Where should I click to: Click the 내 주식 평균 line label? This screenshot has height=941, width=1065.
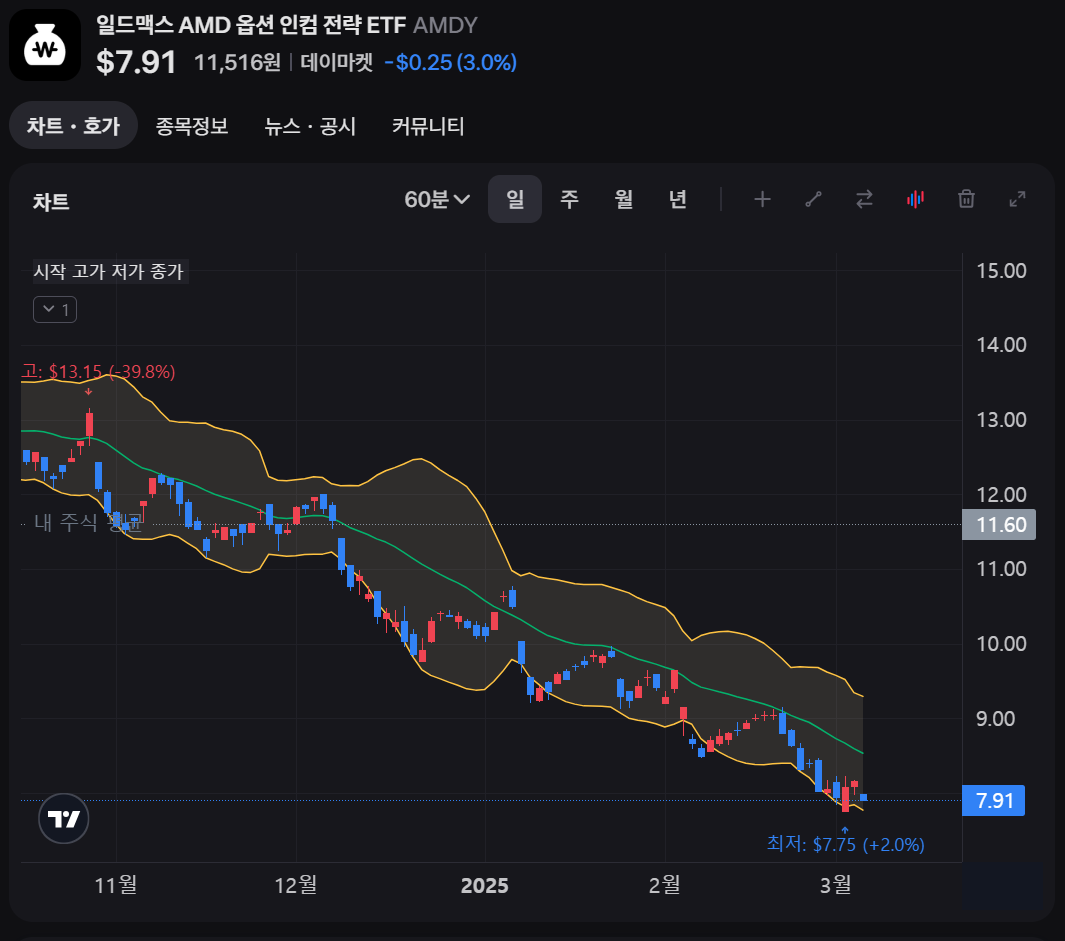88,522
